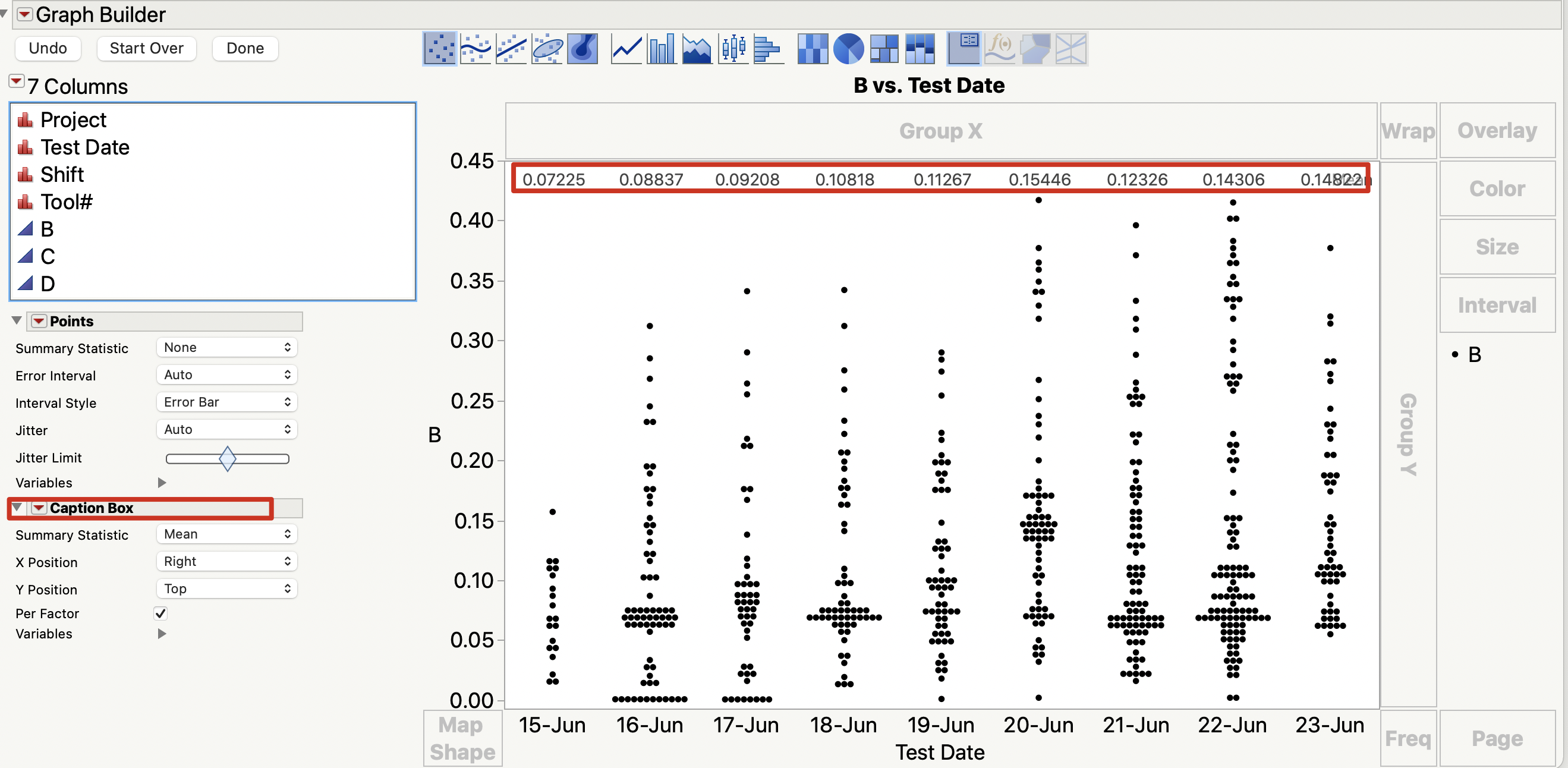The width and height of the screenshot is (1568, 768).
Task: Select the Smoother element icon
Action: (x=476, y=49)
